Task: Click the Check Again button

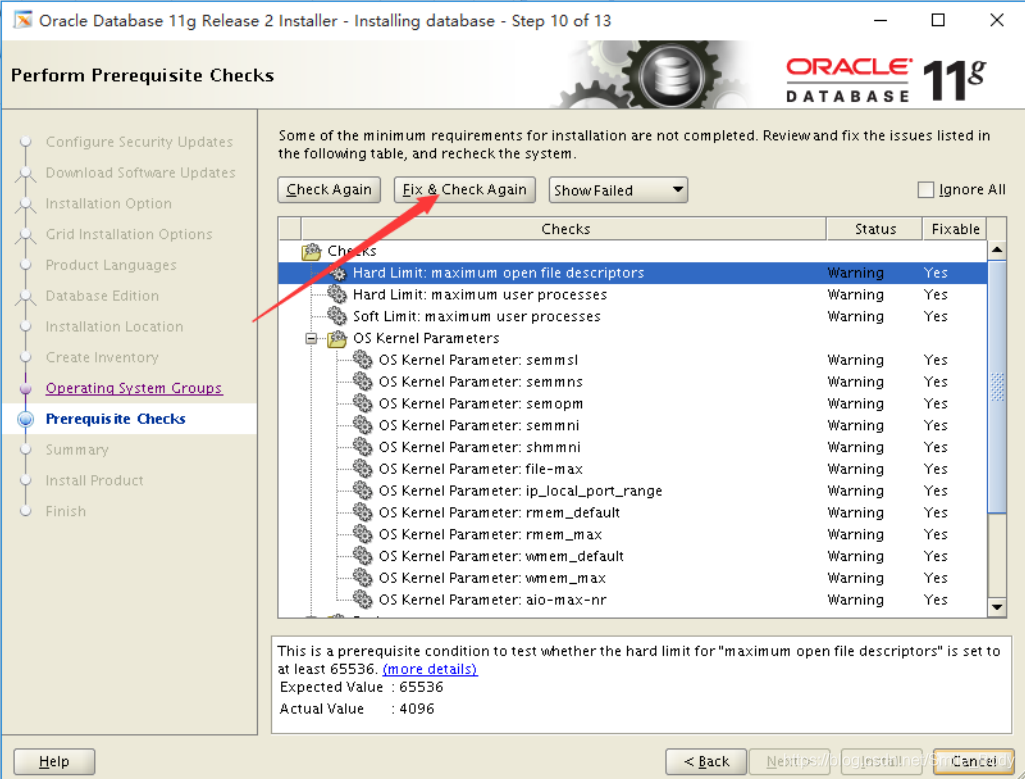Action: pos(329,190)
